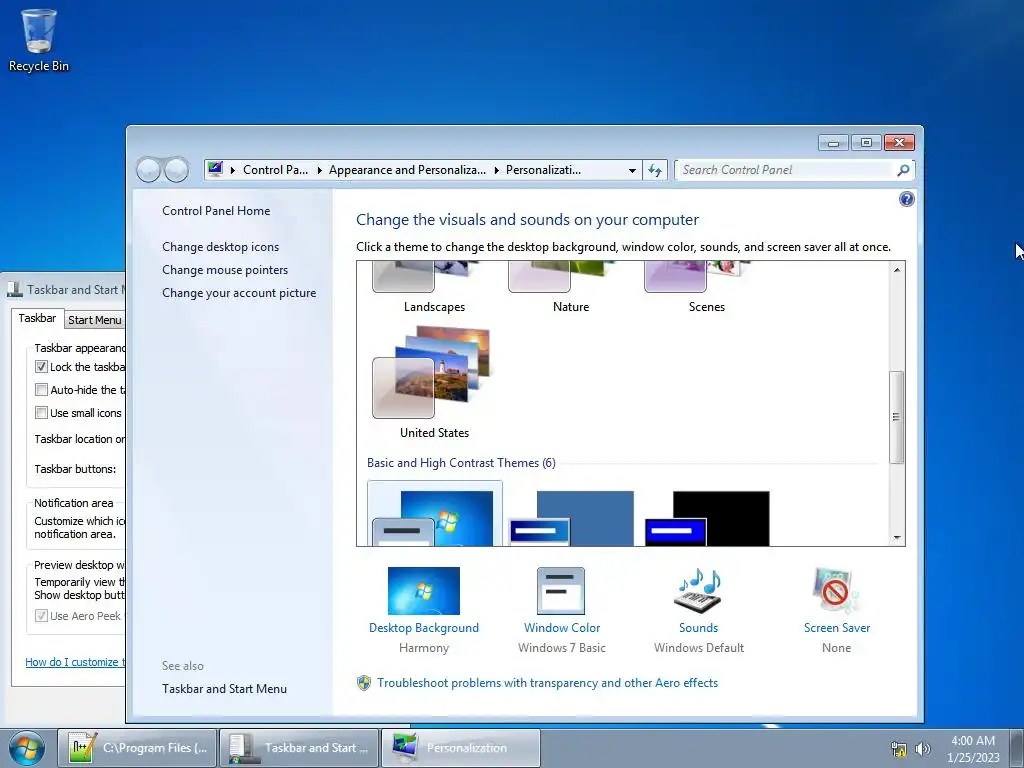The width and height of the screenshot is (1024, 768).
Task: Click the Screen Saver text link
Action: (837, 628)
